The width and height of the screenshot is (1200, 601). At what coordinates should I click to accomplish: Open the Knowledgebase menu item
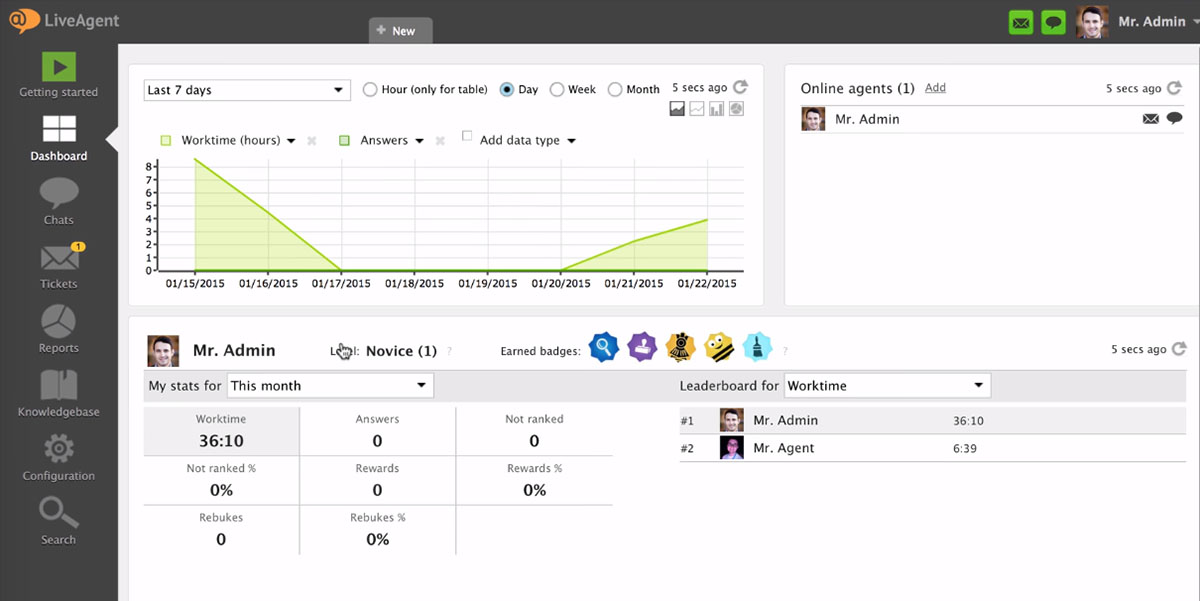pyautogui.click(x=59, y=394)
